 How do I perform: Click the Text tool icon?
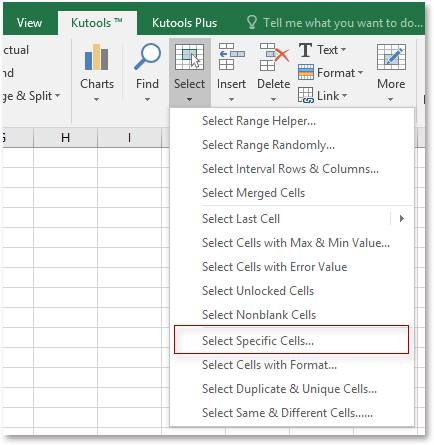pyautogui.click(x=305, y=50)
